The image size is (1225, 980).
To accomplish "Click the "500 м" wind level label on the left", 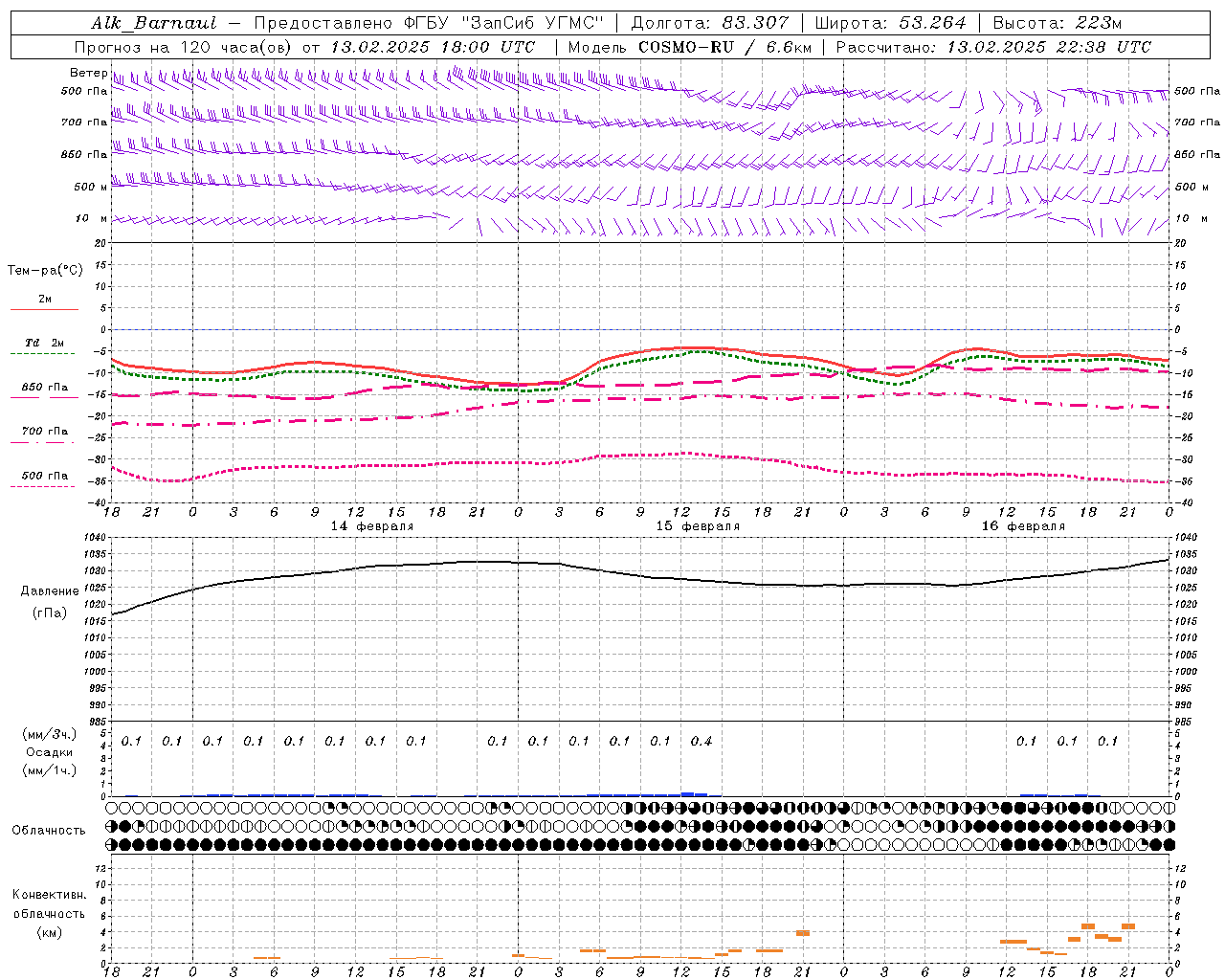I will tap(91, 187).
